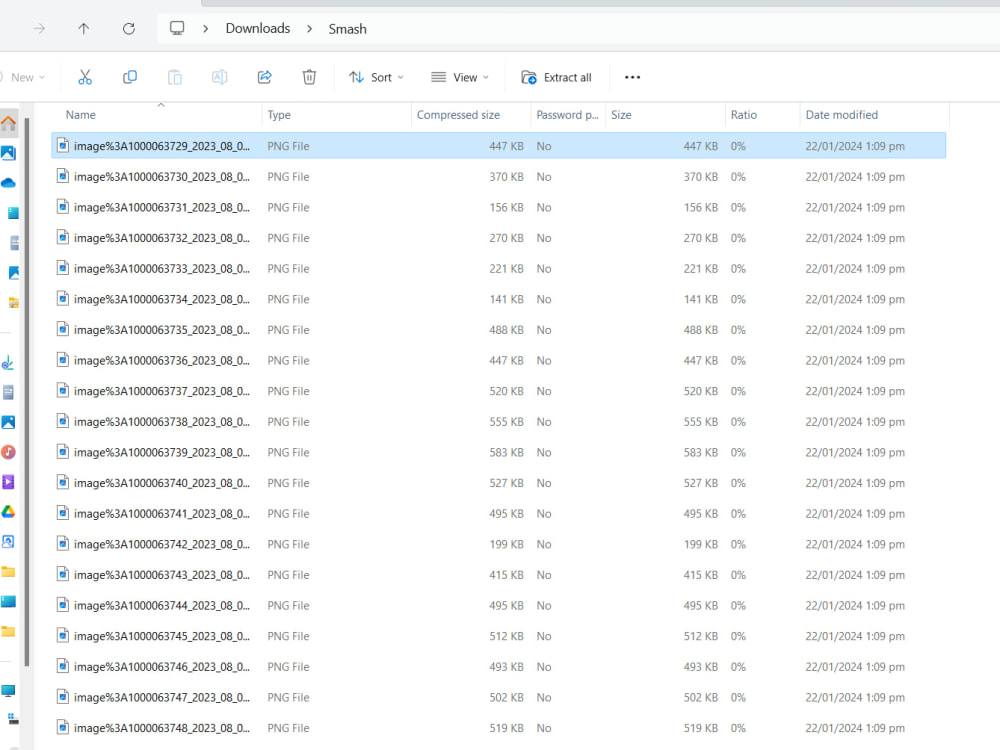Select file image%3A1000063729_2023_08_0...

(498, 146)
